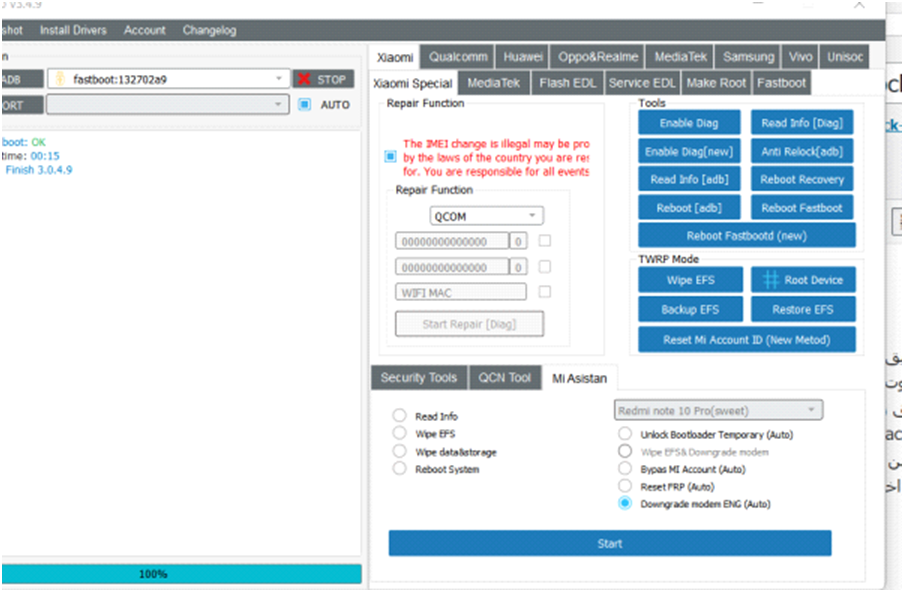Screen dimensions: 904x592
Task: Select the Xiaomi brand tab
Action: click(395, 57)
